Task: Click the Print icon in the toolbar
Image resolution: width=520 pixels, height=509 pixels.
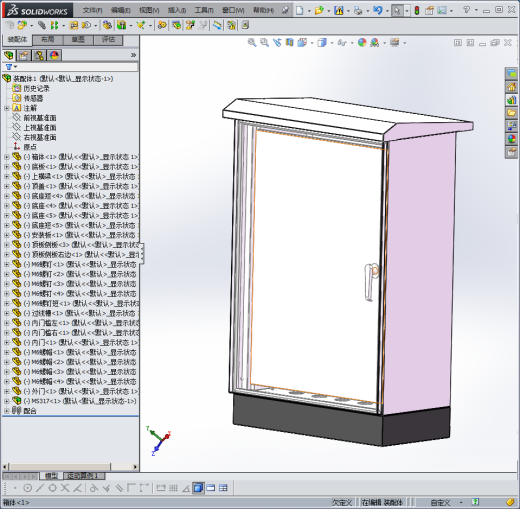Action: tap(358, 10)
